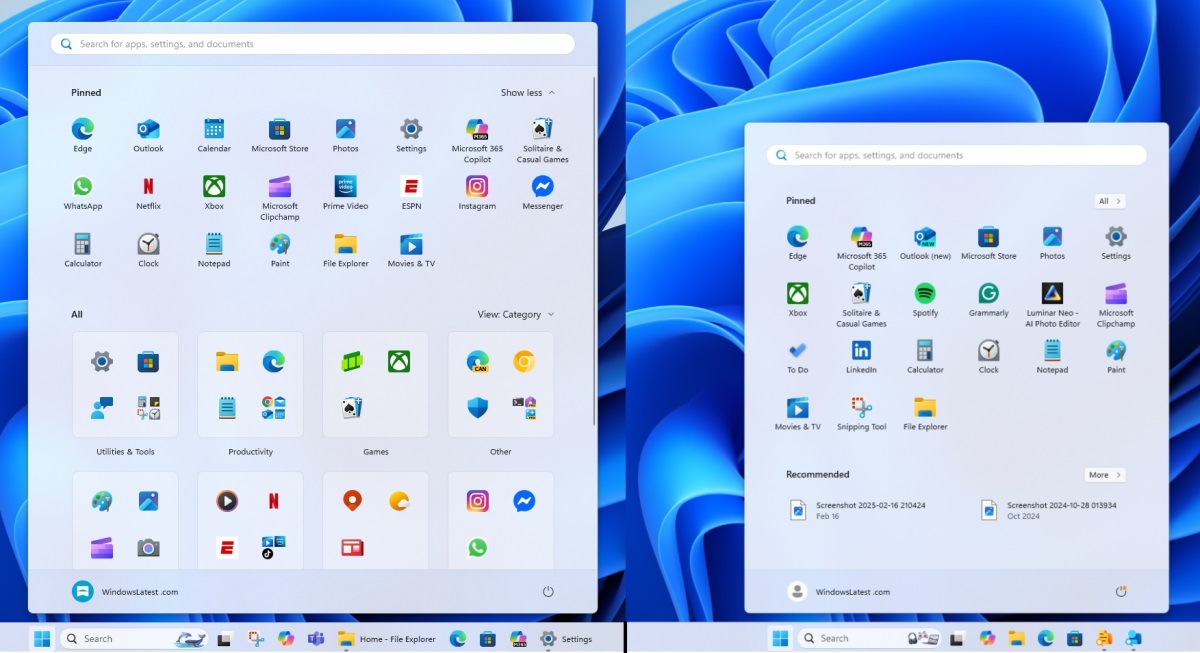Open Calculator in the left Start menu

83,251
